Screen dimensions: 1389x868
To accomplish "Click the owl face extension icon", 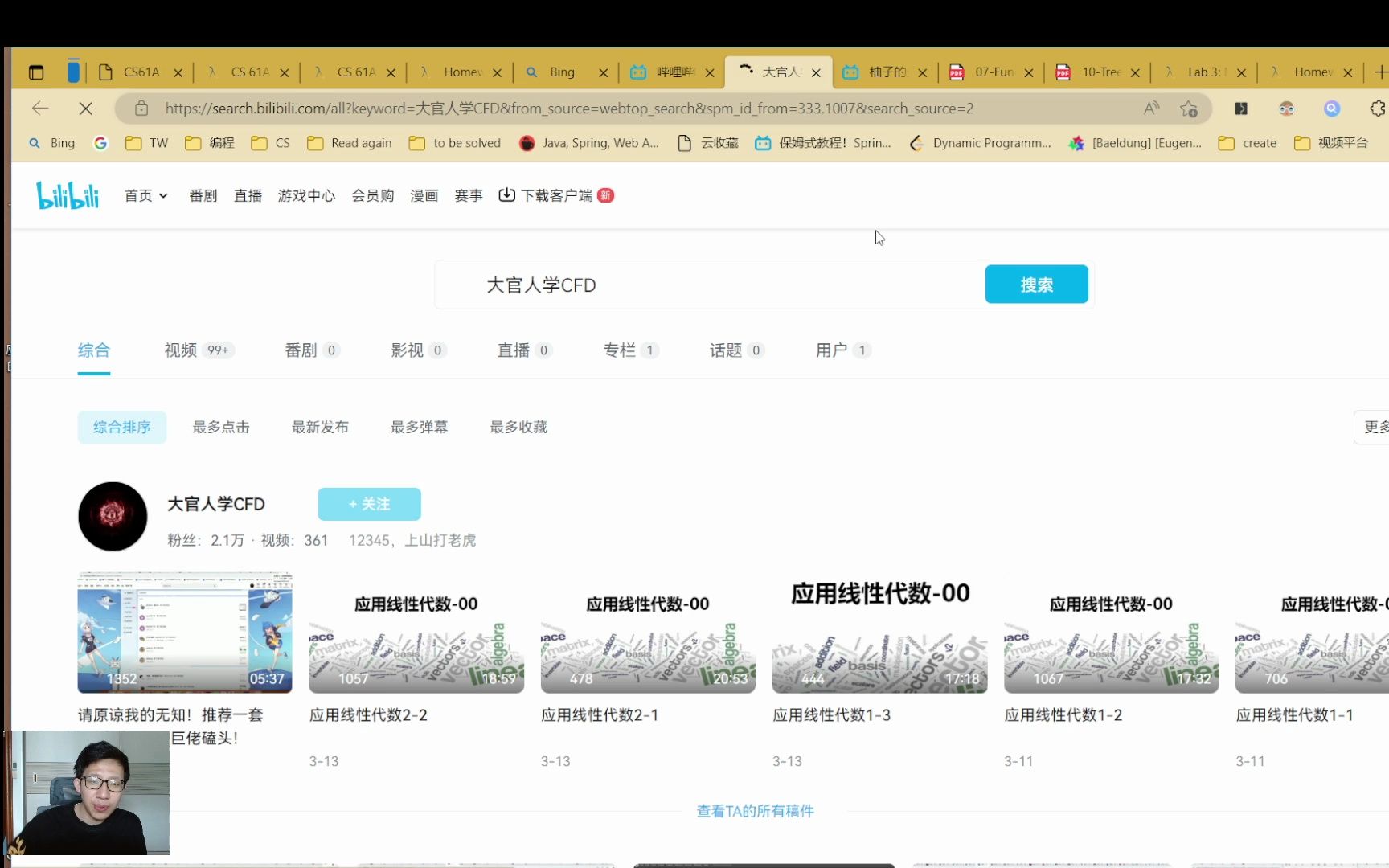I will click(1286, 108).
